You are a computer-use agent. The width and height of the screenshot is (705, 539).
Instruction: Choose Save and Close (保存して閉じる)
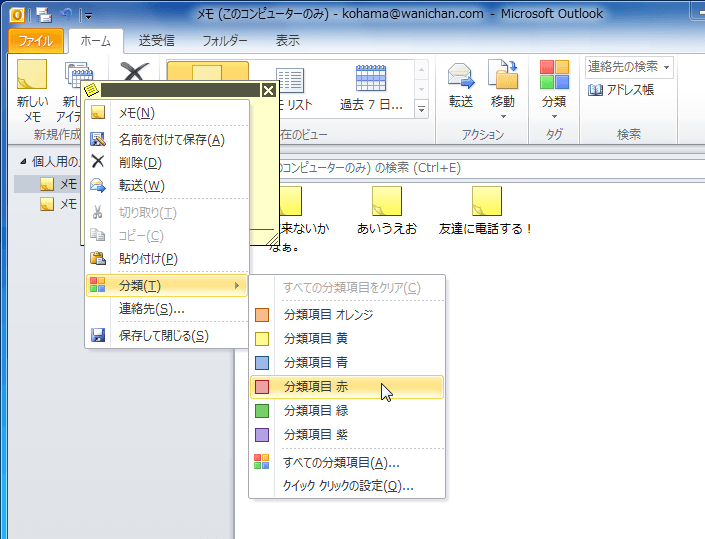pos(167,336)
